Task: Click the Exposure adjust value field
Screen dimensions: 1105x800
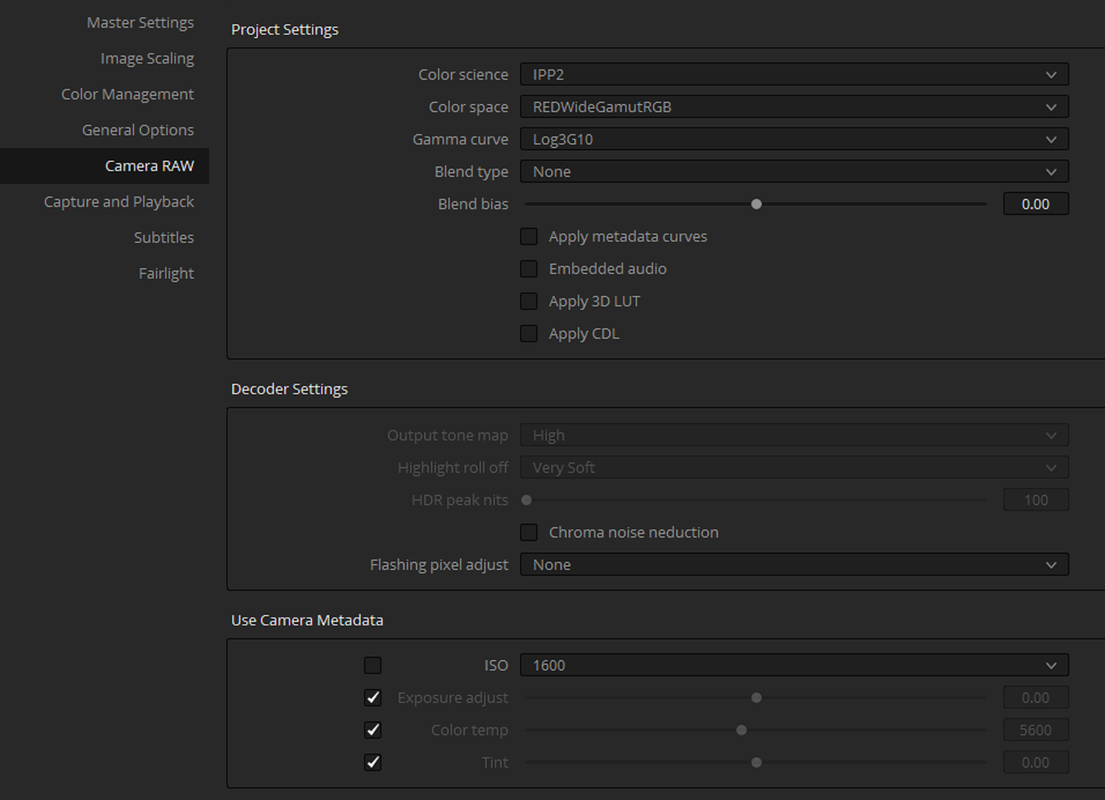Action: pos(1036,698)
